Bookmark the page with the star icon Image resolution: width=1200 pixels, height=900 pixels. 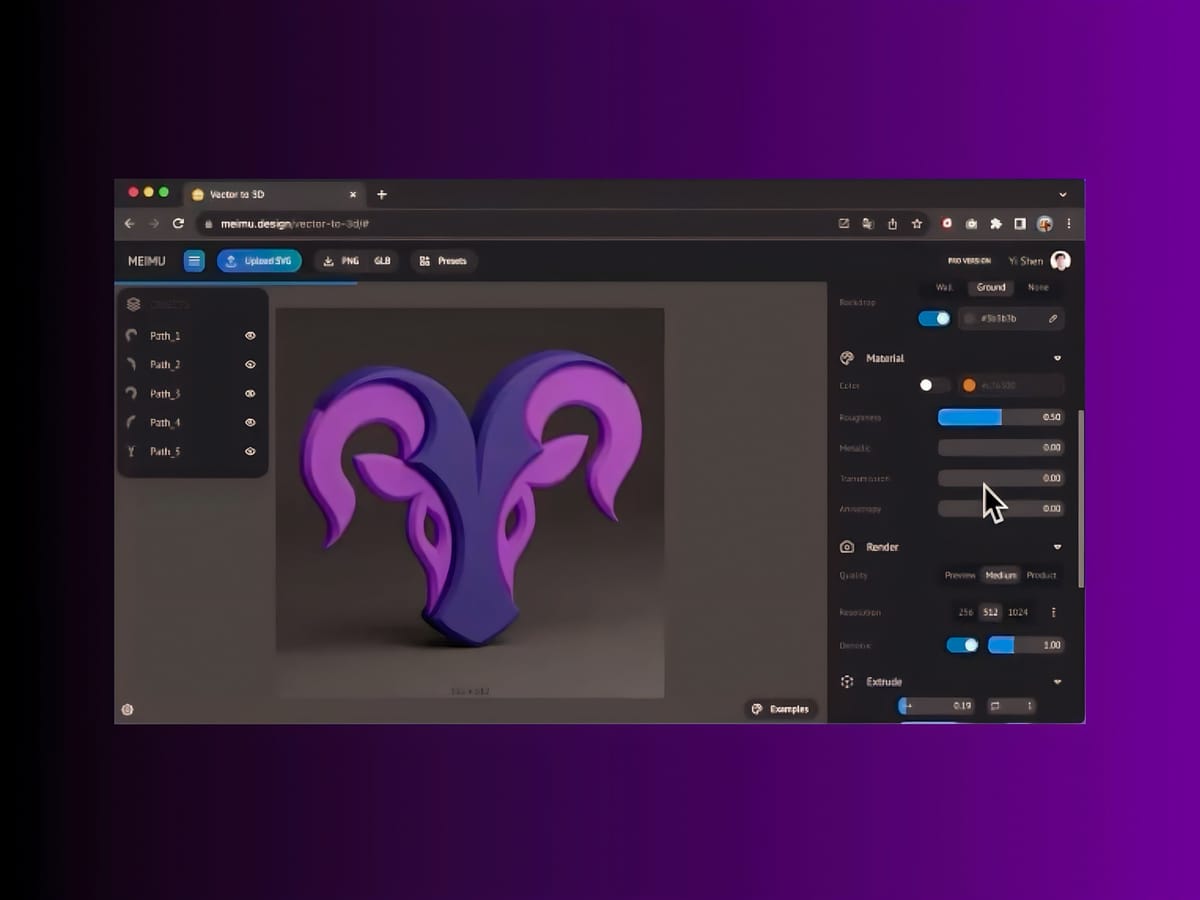[917, 224]
